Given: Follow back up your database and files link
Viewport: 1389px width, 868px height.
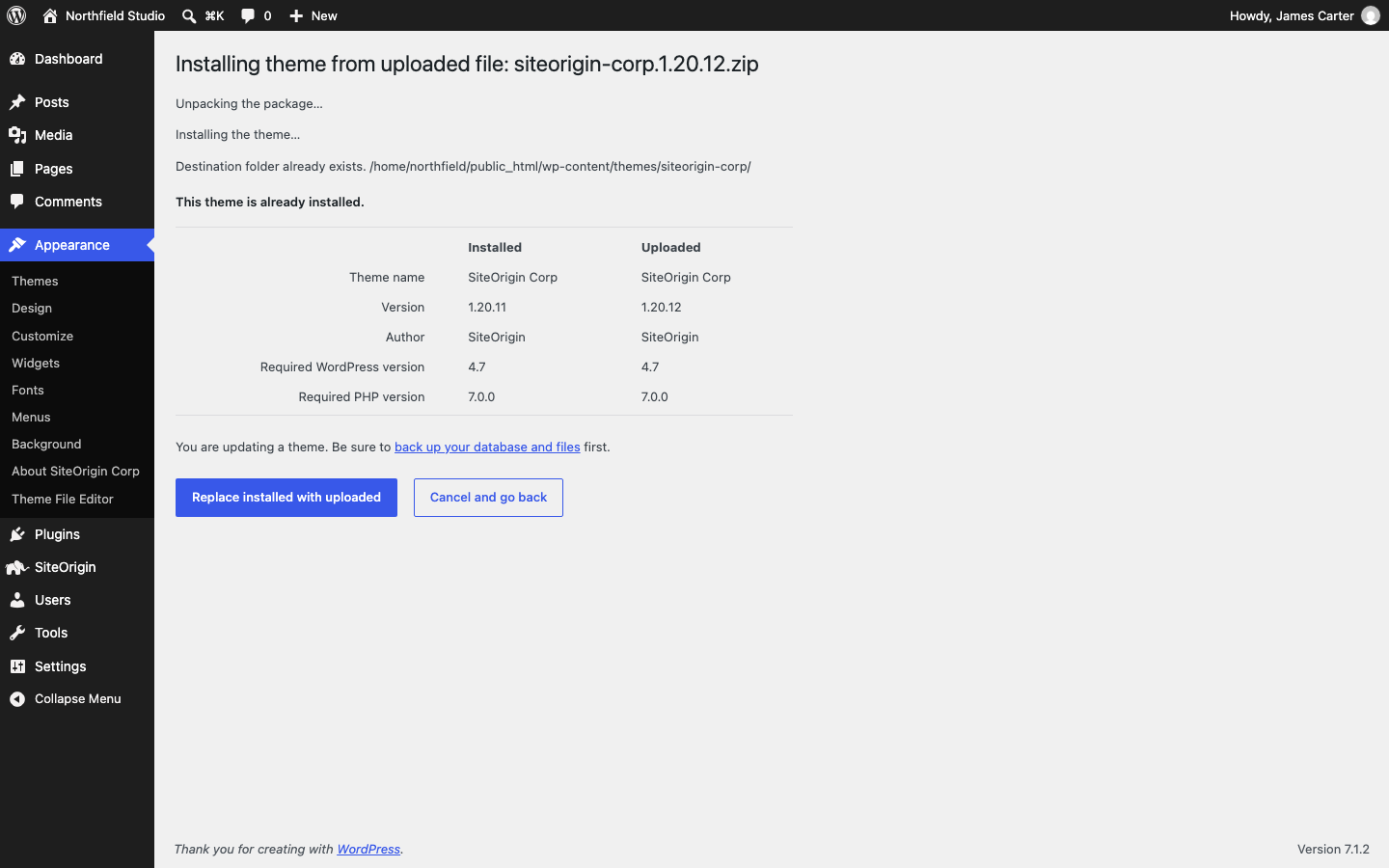Looking at the screenshot, I should pos(487,447).
